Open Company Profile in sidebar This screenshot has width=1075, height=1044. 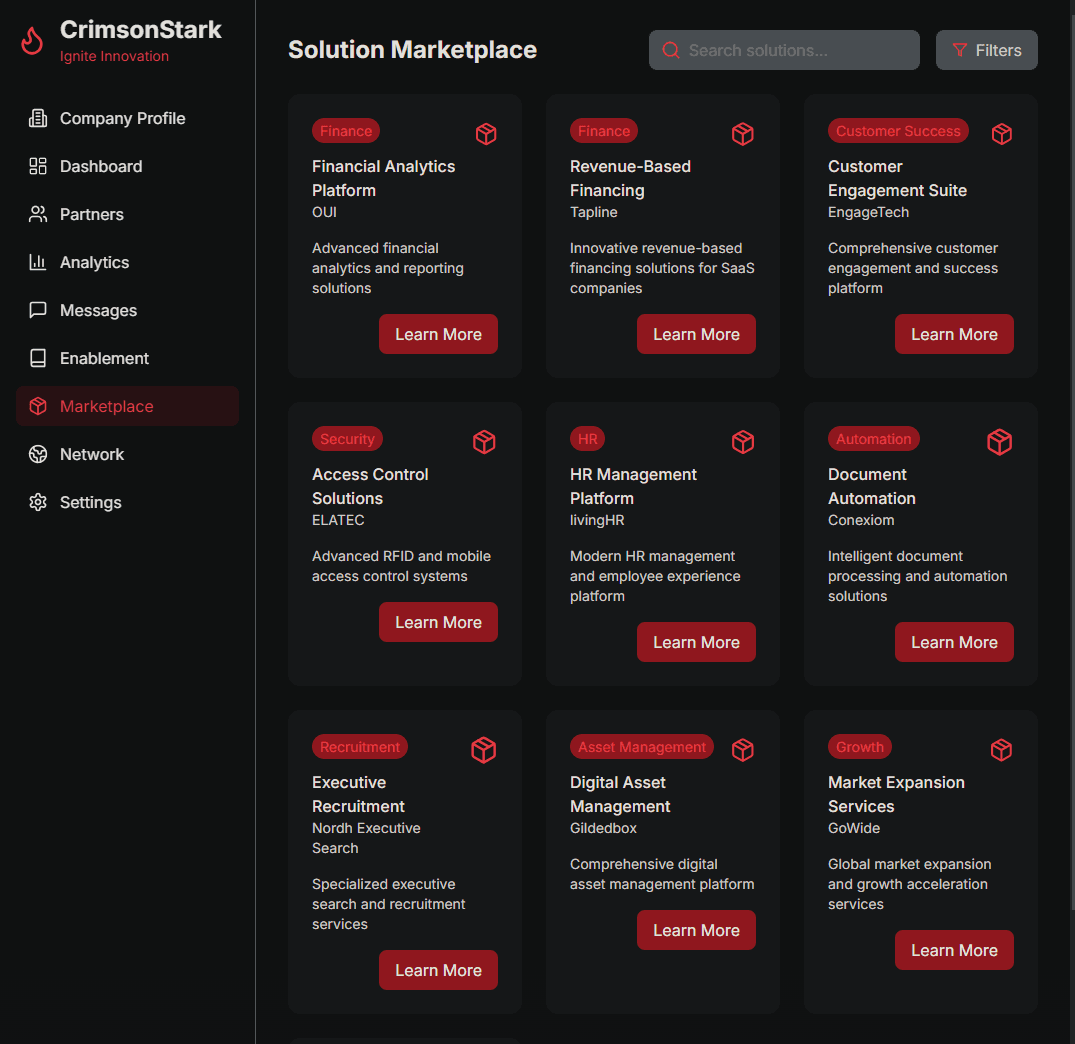128,119
